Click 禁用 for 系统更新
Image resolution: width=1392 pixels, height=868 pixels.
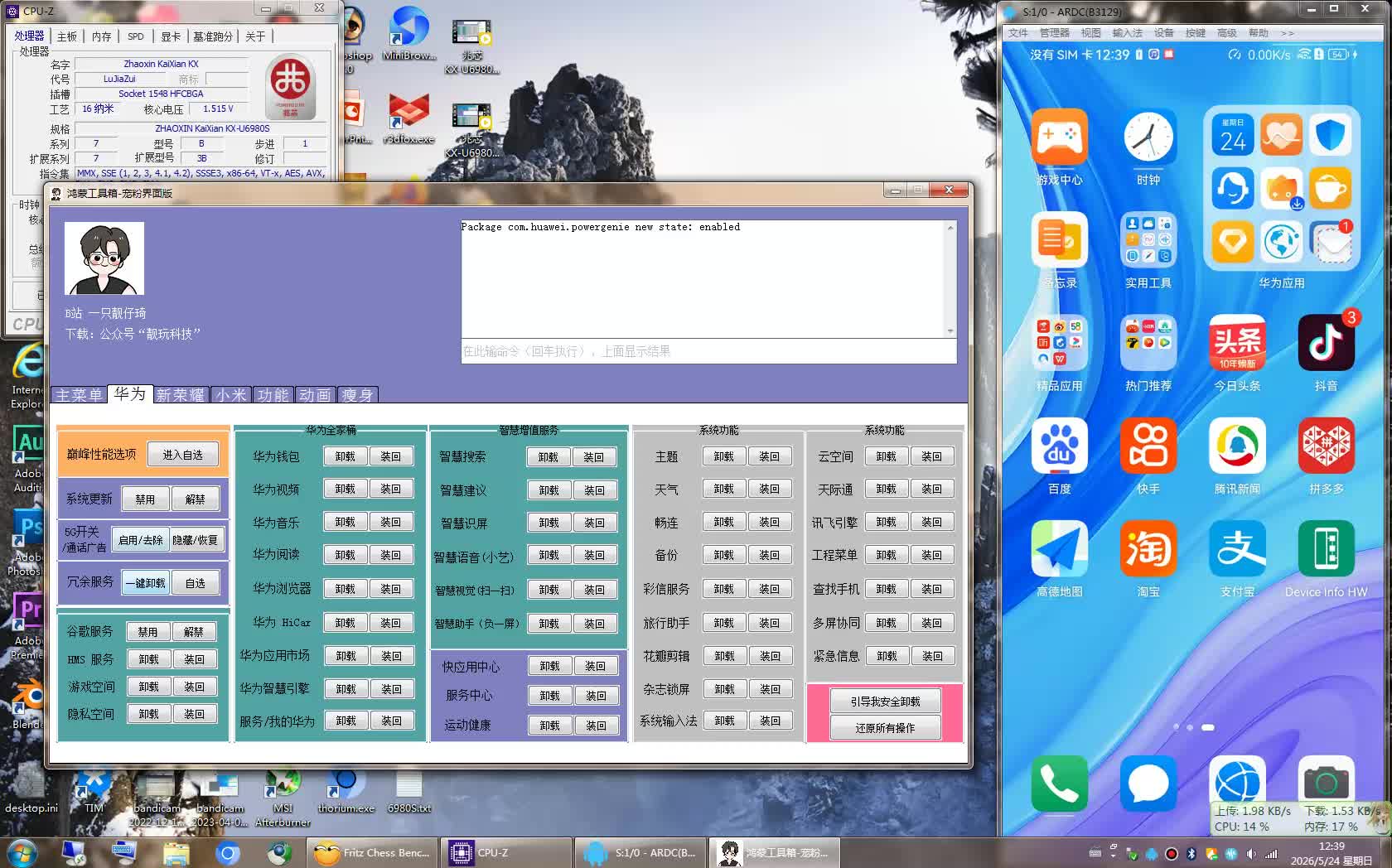point(145,499)
